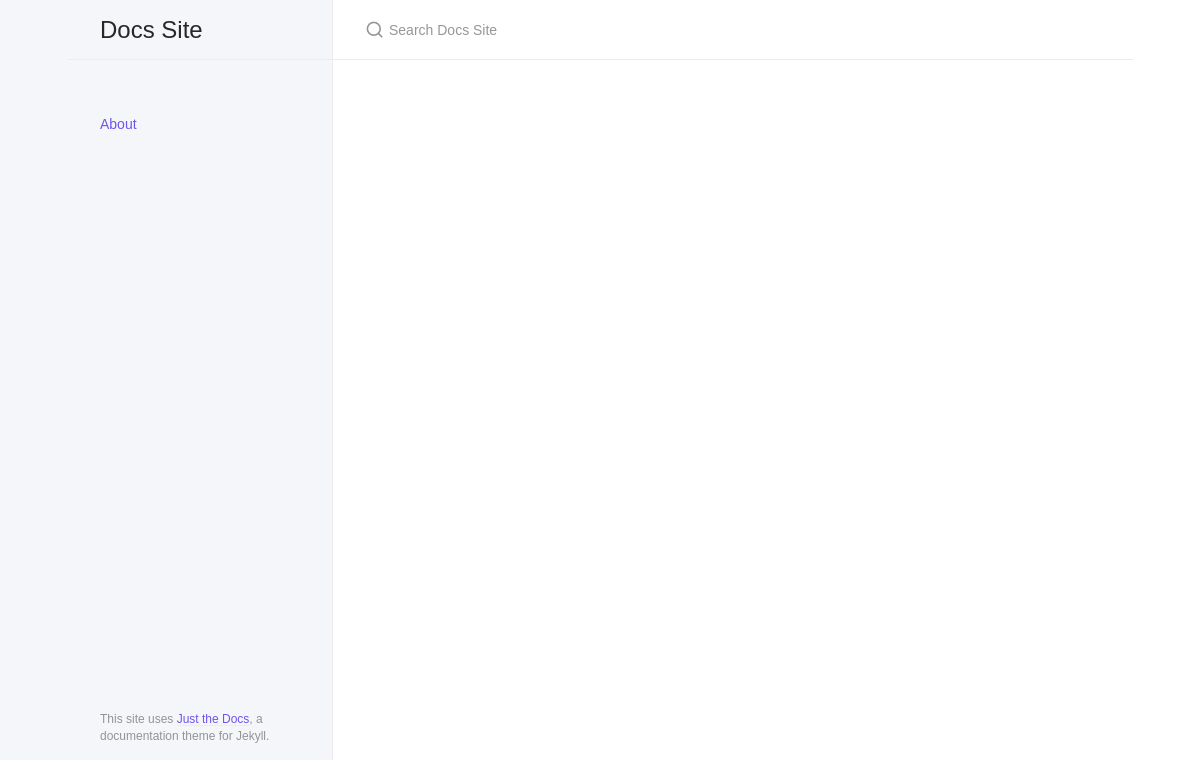Click the Search Docs Site placeholder text

[442, 30]
